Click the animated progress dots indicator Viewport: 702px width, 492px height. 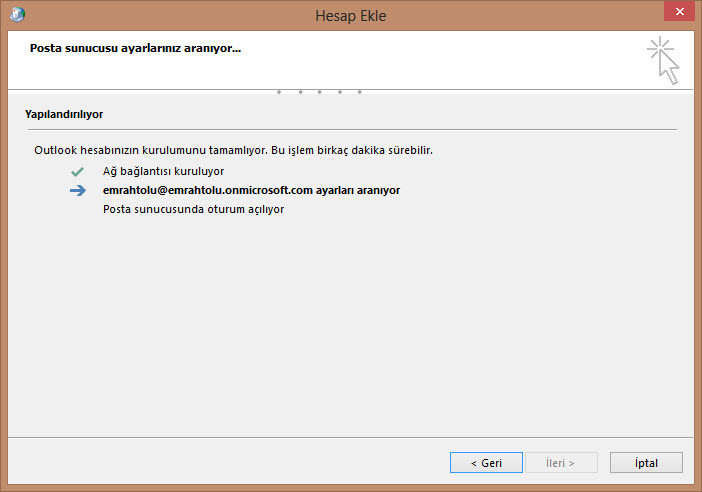click(319, 92)
